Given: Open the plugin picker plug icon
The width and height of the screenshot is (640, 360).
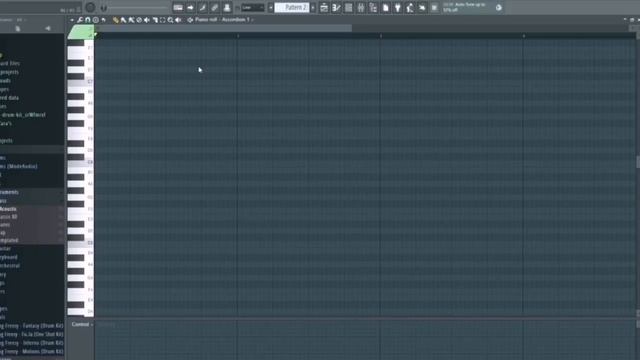Looking at the screenshot, I should 398,7.
